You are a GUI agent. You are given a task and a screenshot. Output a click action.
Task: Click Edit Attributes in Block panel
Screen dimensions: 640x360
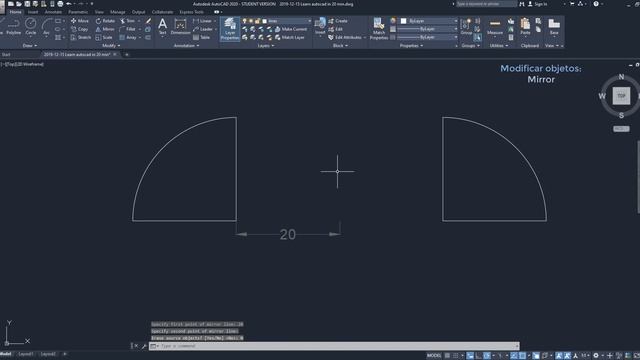coord(345,37)
